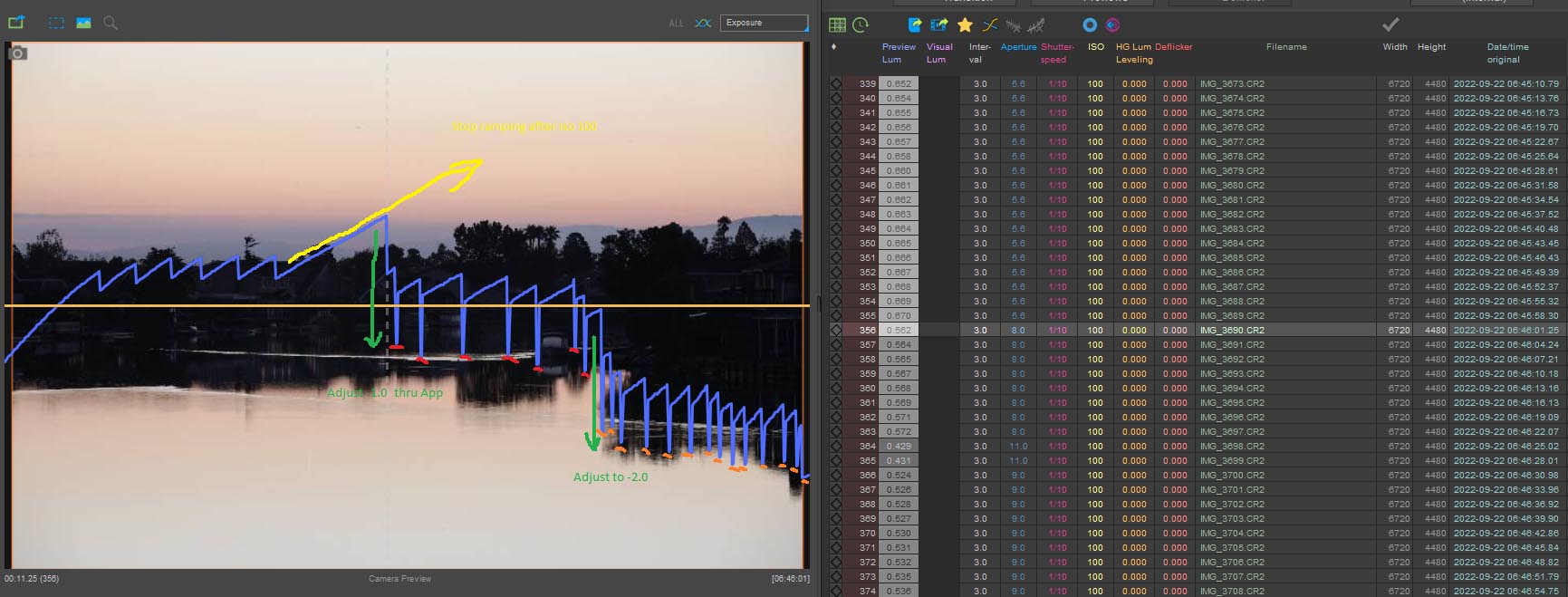Click the green clock history icon

click(861, 25)
